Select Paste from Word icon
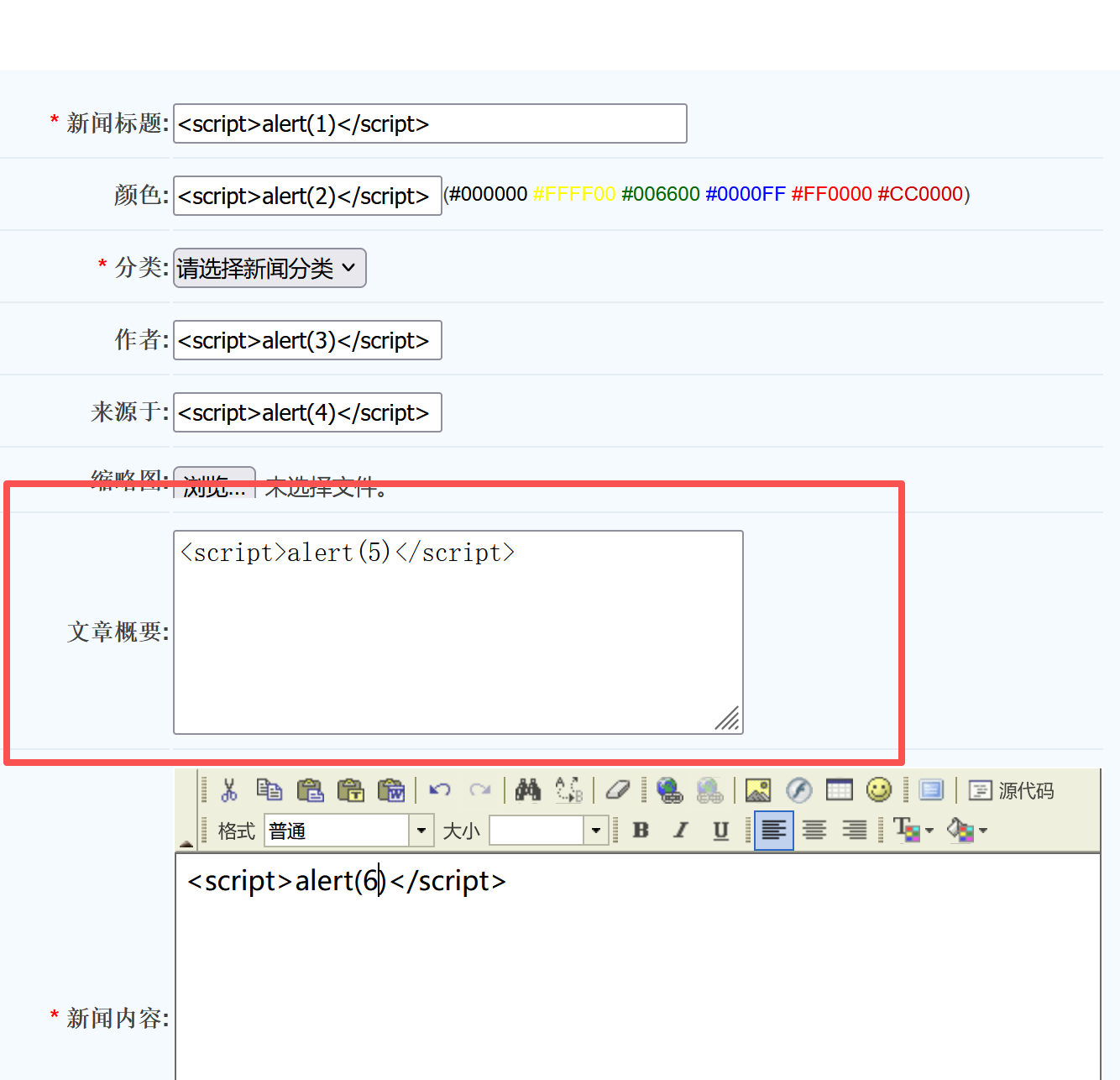 pyautogui.click(x=391, y=790)
